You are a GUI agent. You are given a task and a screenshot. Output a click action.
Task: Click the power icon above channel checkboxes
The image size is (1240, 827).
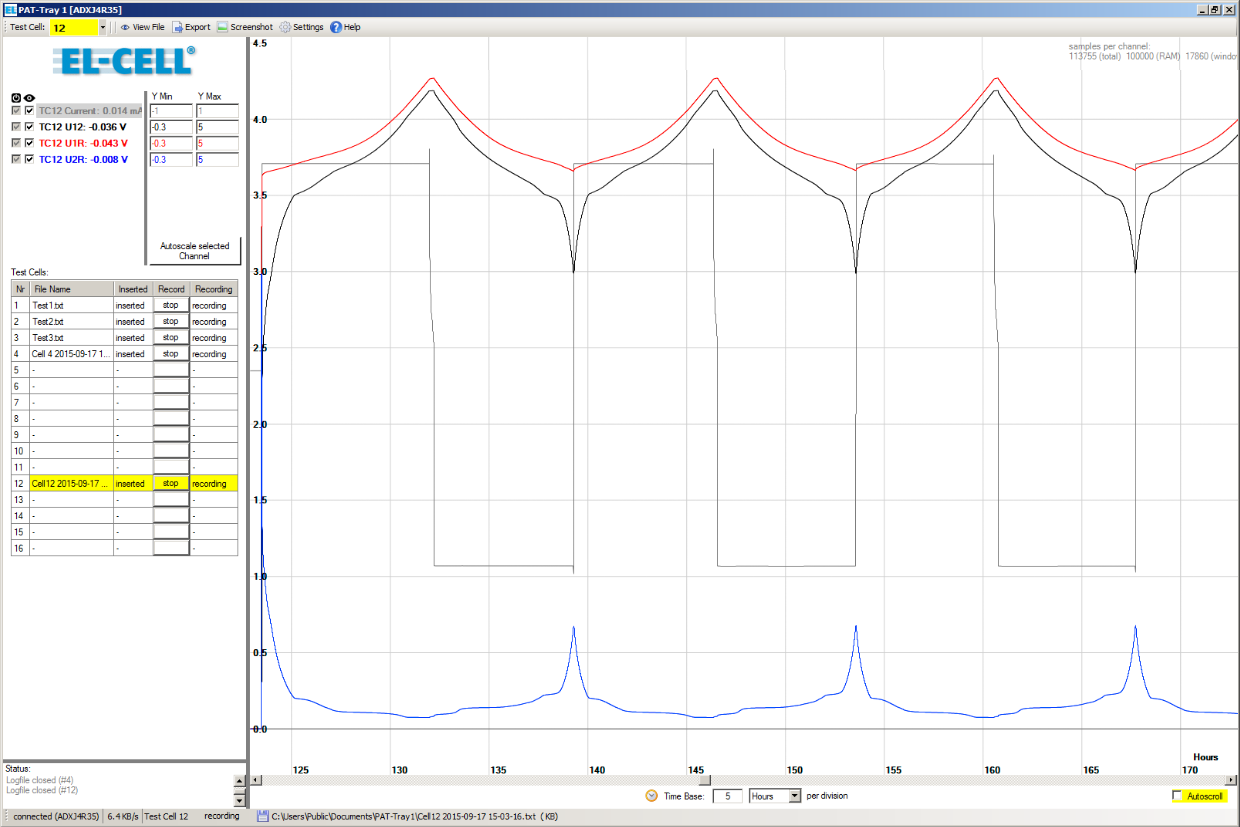(16, 98)
